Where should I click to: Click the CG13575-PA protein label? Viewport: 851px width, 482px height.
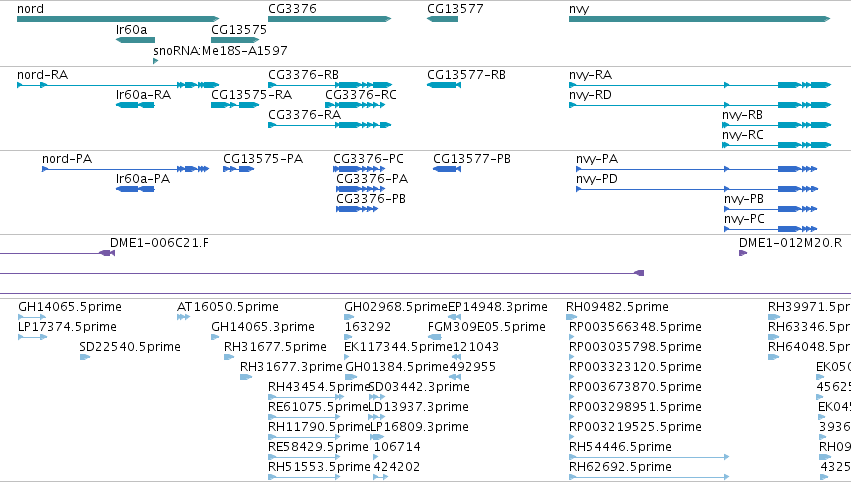coord(263,159)
